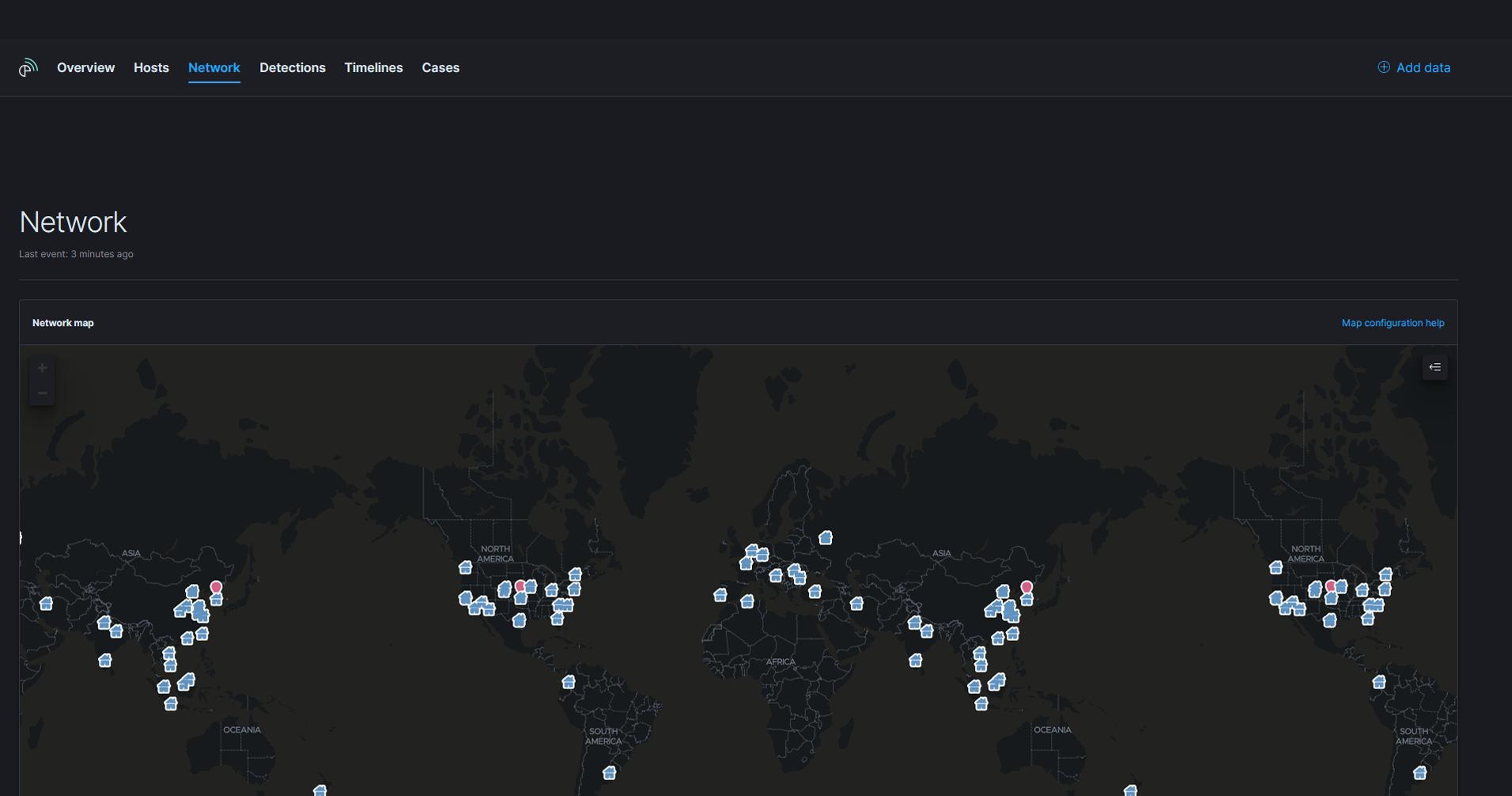Open the Timelines tab
Screen dimensions: 1512x796
pos(373,68)
